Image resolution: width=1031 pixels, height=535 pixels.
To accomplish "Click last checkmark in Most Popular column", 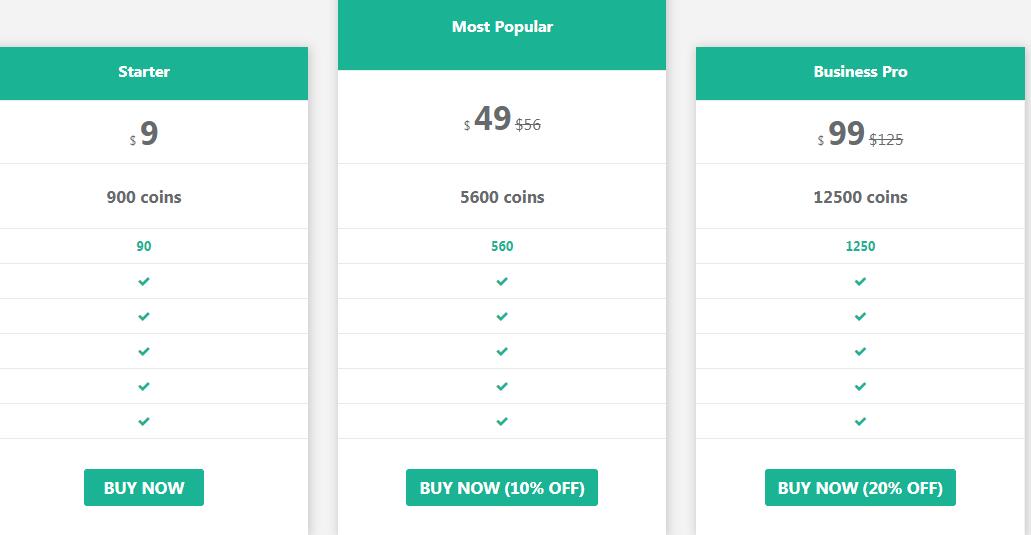I will pos(502,421).
